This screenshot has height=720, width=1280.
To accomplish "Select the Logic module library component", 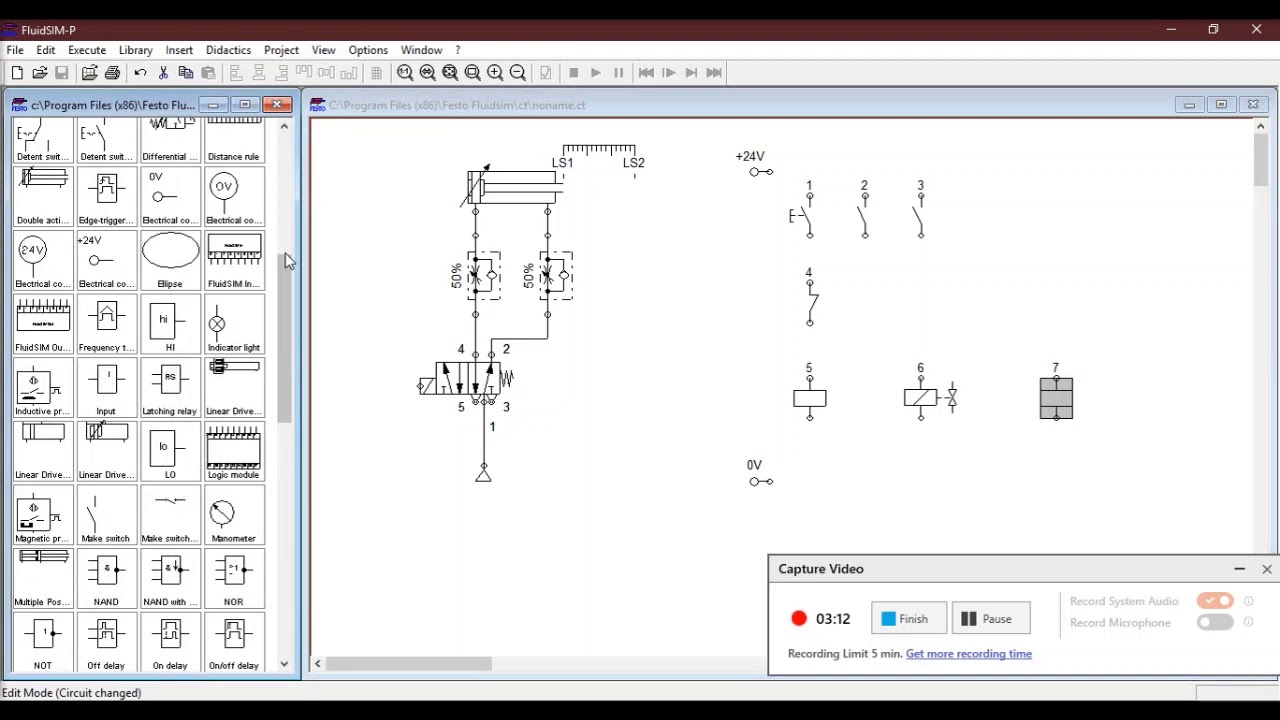I will point(234,452).
